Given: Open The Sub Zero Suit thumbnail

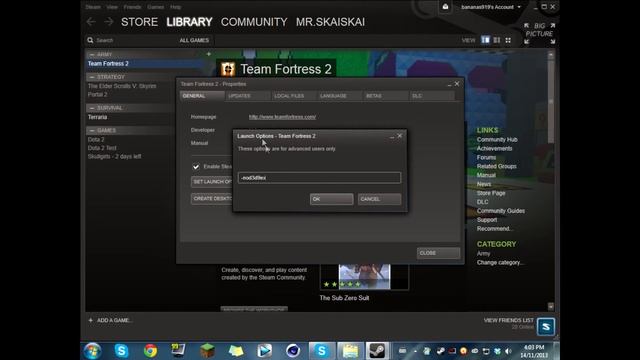Looking at the screenshot, I should 364,277.
